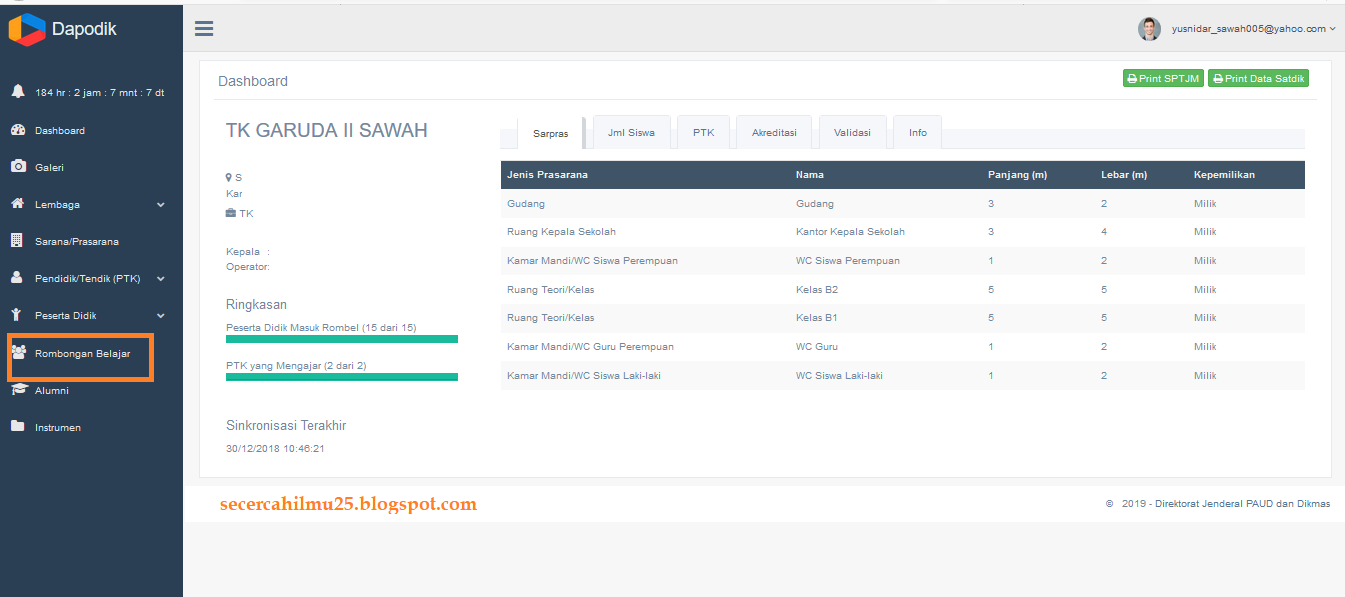Click the Kelas B1 name cell
1345x597 pixels.
coord(816,318)
